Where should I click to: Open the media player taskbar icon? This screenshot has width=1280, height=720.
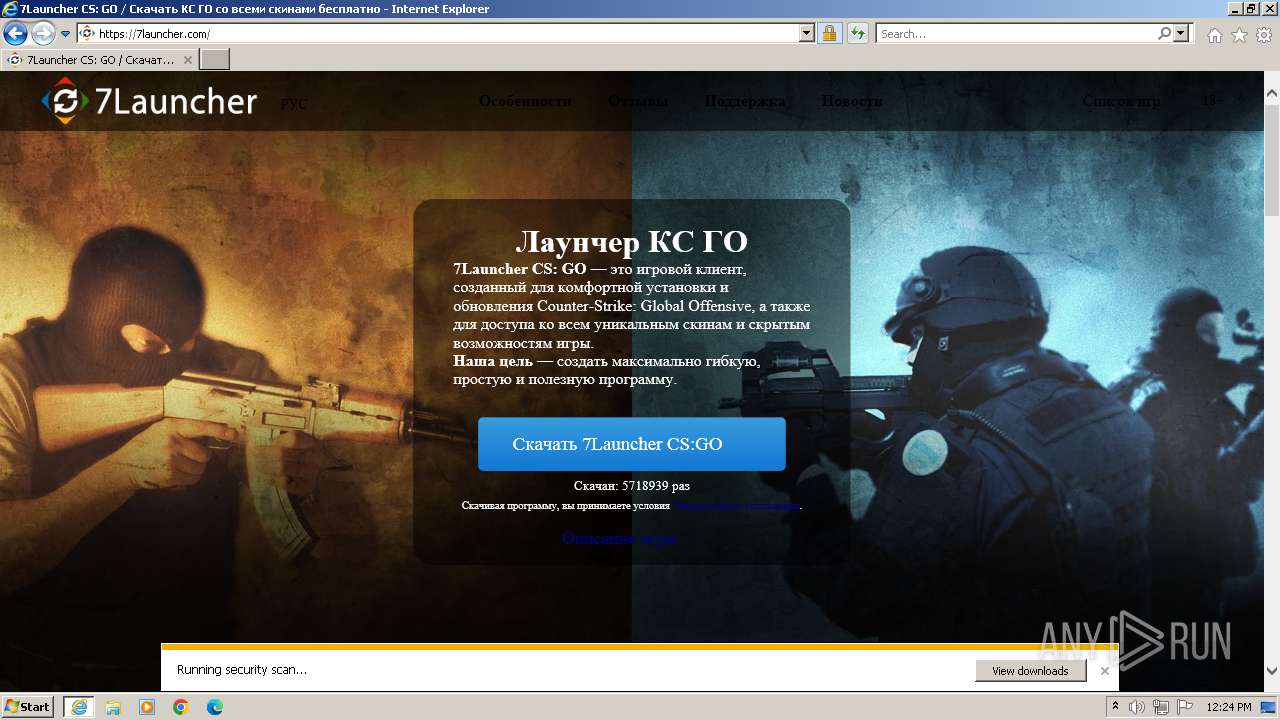pyautogui.click(x=147, y=707)
